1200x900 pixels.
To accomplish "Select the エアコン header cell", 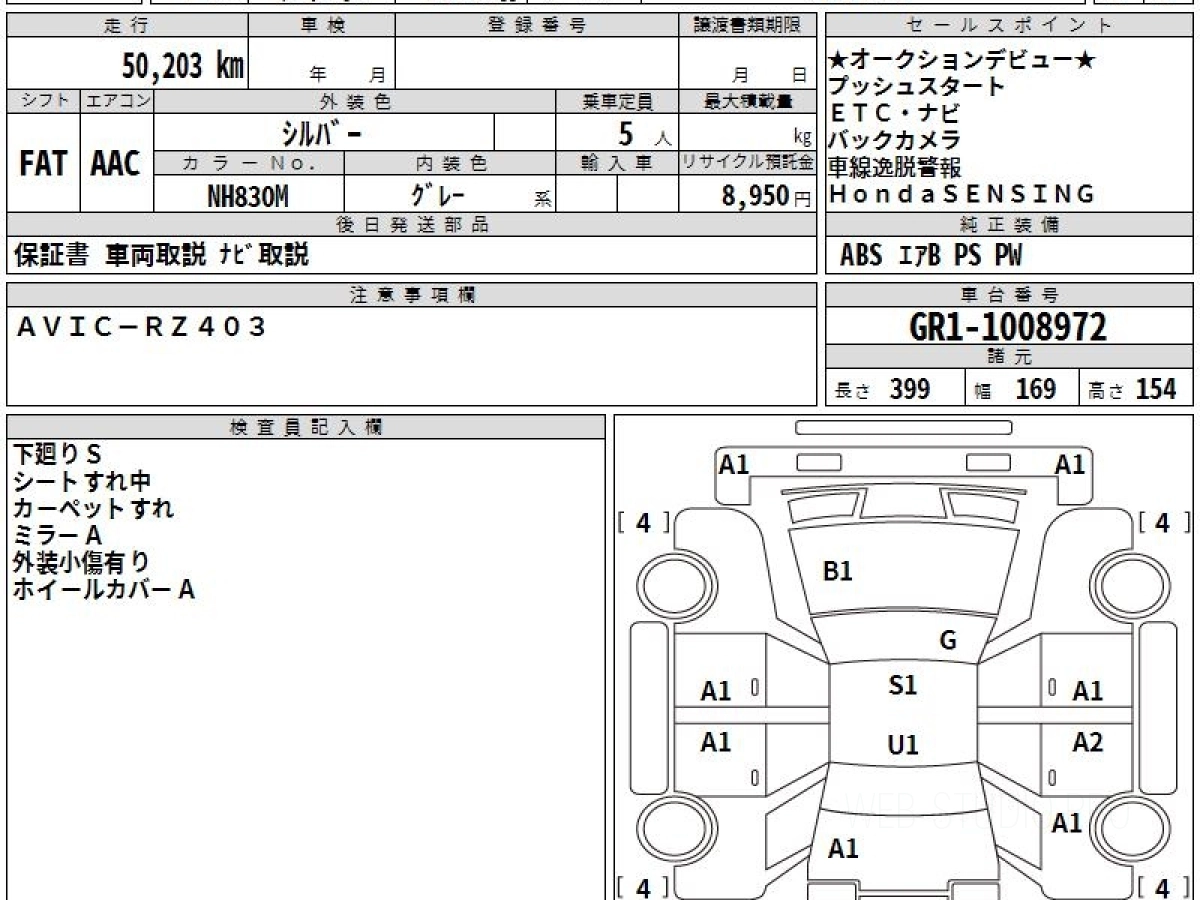I will coord(117,101).
